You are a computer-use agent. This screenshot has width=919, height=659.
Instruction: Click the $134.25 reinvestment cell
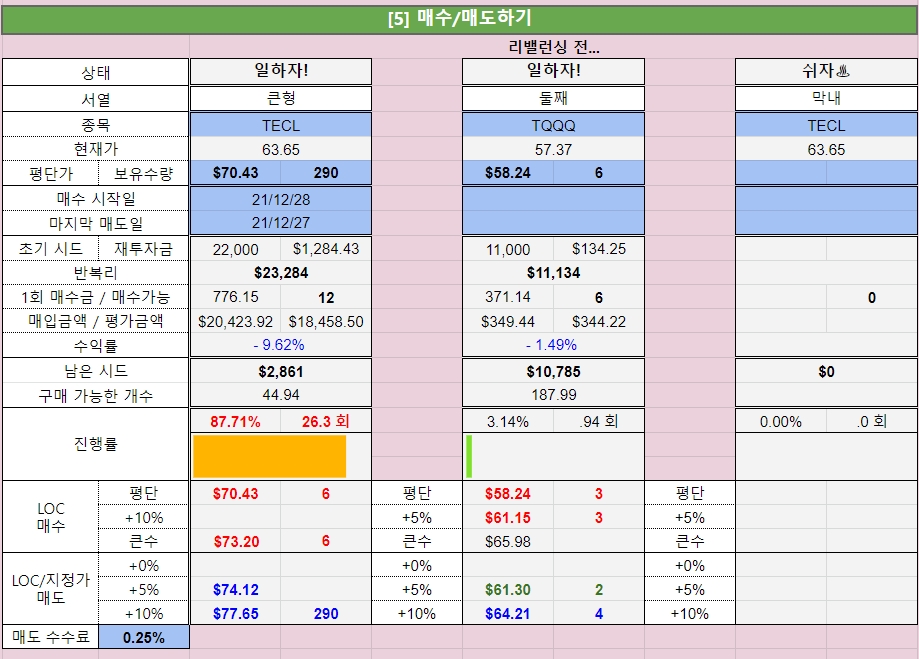point(598,249)
